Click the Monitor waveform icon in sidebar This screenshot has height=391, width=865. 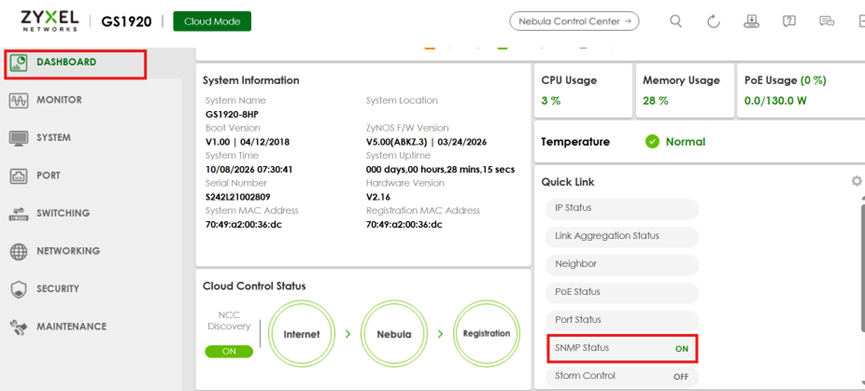19,100
